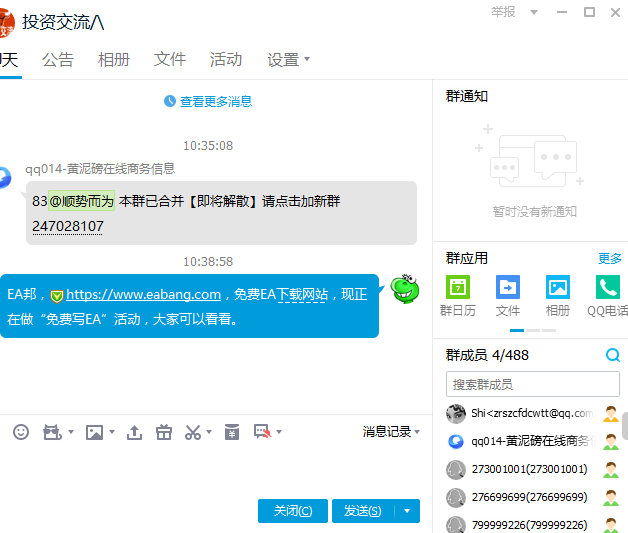628x533 pixels.
Task: Click the clock icon before 查看更多消息
Action: [170, 101]
